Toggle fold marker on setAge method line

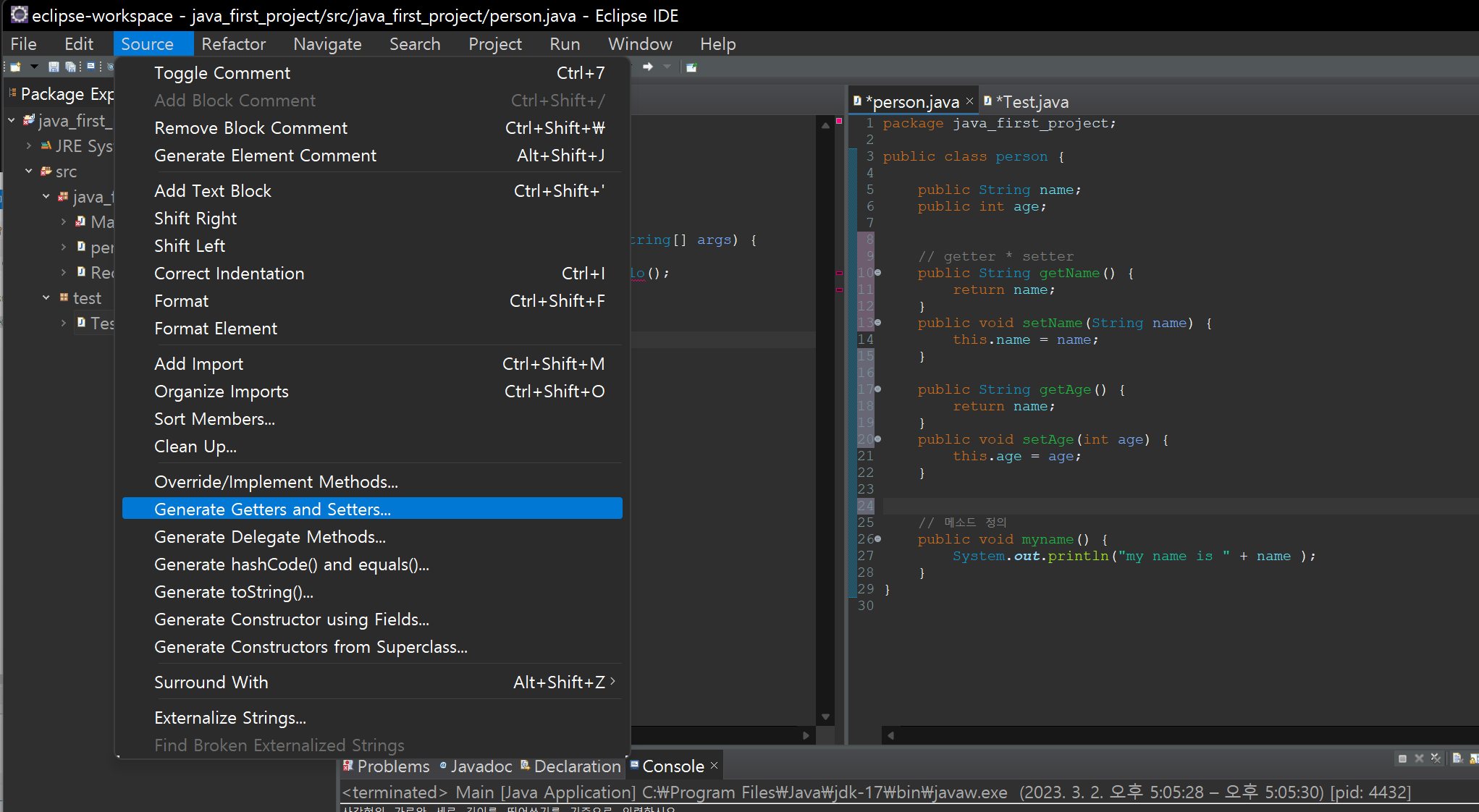coord(878,439)
